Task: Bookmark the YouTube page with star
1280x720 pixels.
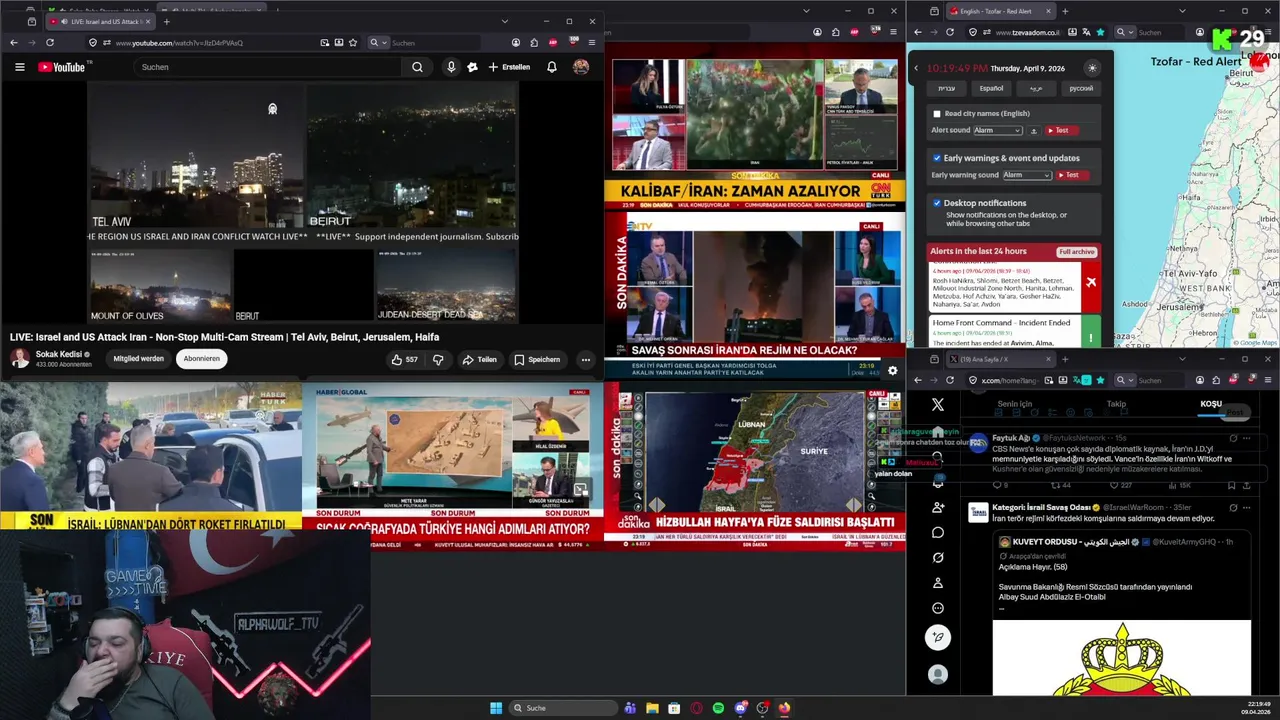Action: [353, 43]
